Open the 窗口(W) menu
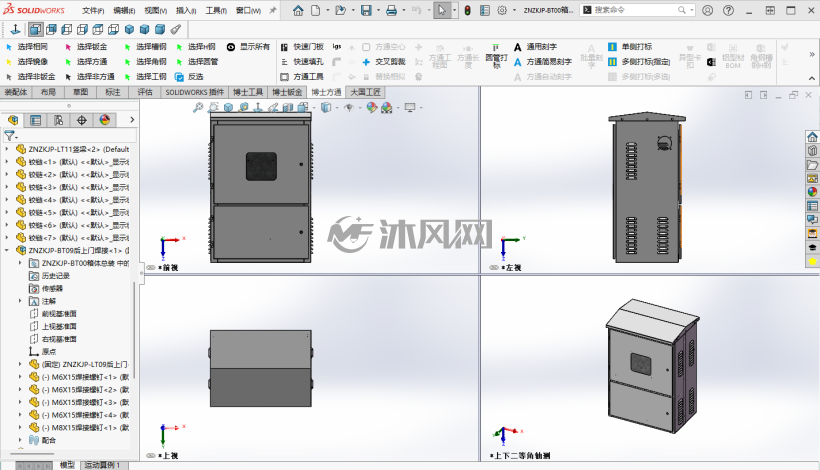 pos(248,10)
